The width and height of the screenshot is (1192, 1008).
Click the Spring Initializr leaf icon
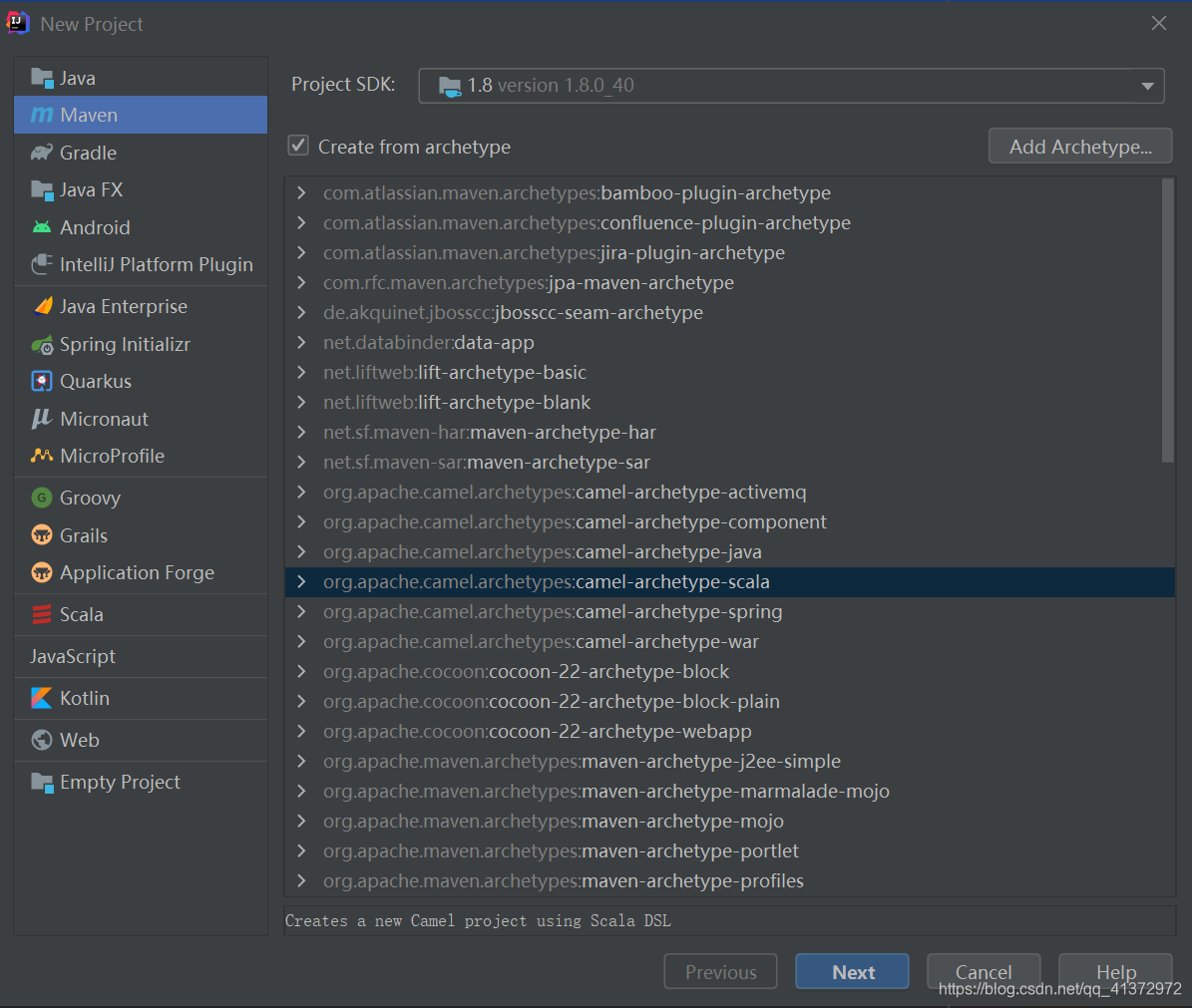pyautogui.click(x=42, y=345)
